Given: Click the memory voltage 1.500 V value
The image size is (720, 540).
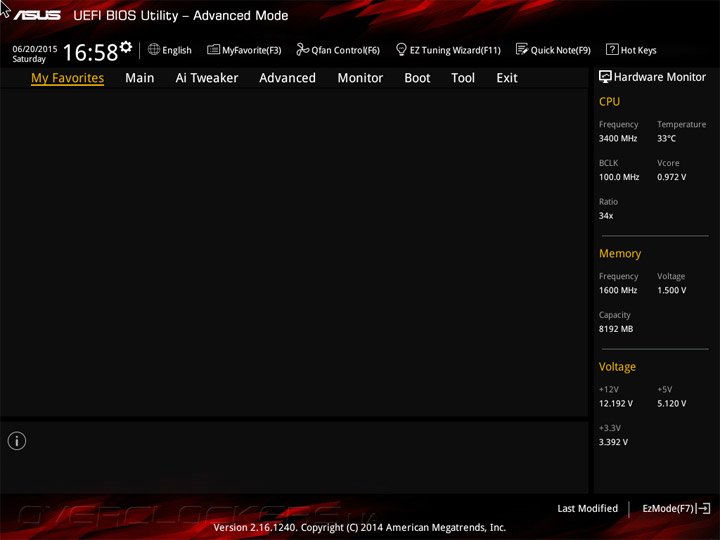Looking at the screenshot, I should [x=671, y=290].
